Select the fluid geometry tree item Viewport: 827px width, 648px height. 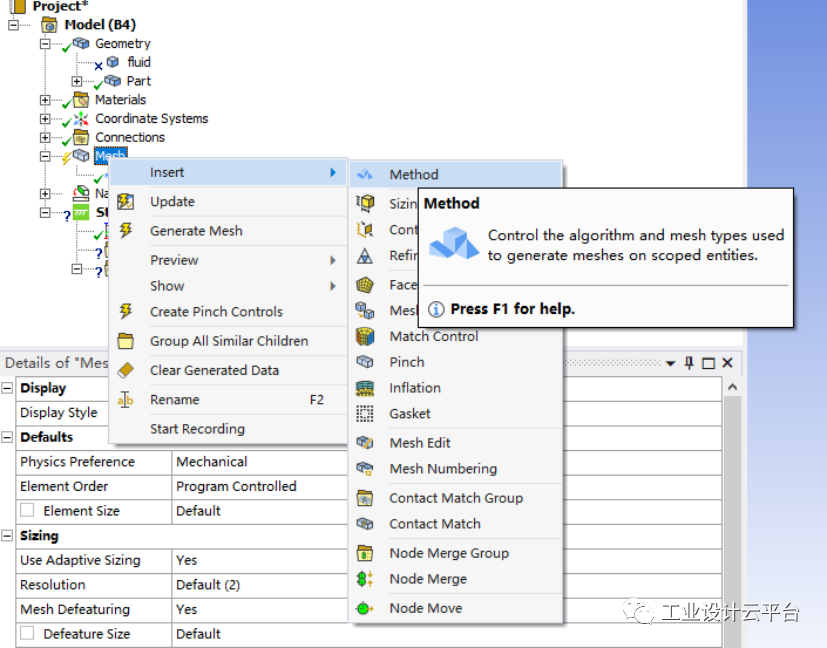139,62
